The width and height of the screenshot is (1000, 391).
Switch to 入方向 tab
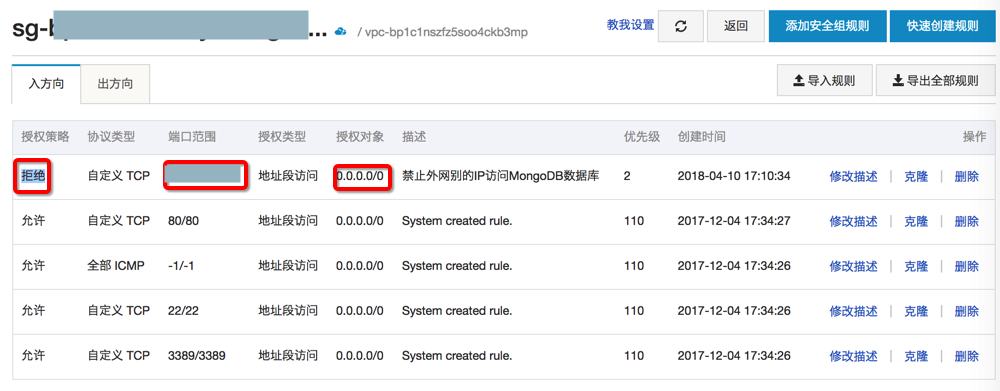(x=46, y=84)
